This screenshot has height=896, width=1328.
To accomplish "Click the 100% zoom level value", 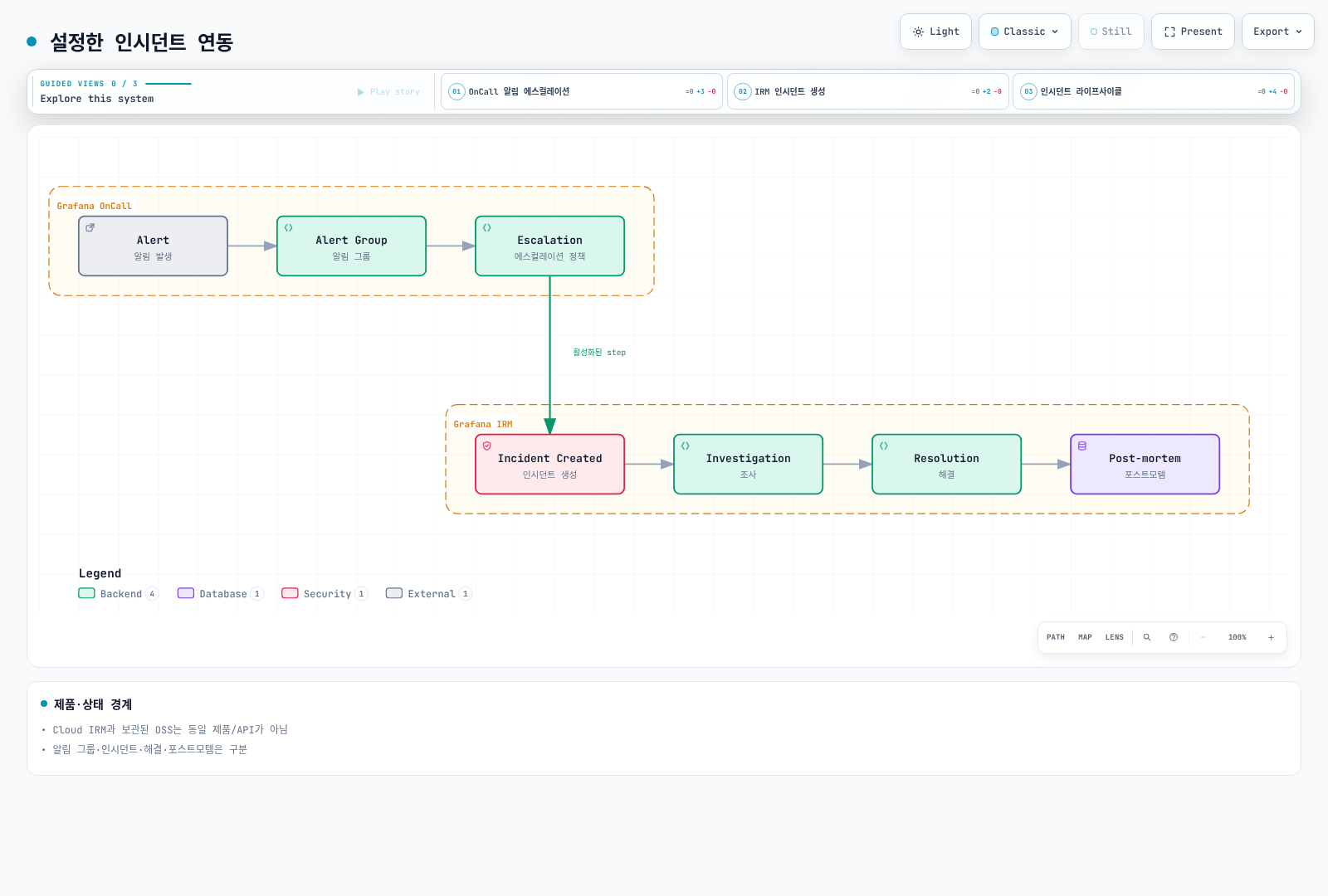I will click(1238, 637).
